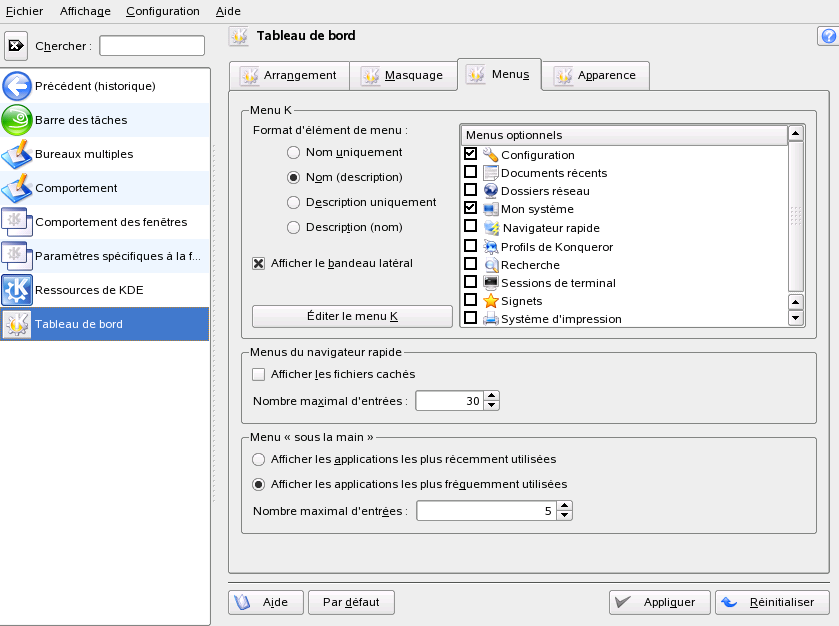Click the Réinitialiser button
The height and width of the screenshot is (626, 839).
pos(773,602)
